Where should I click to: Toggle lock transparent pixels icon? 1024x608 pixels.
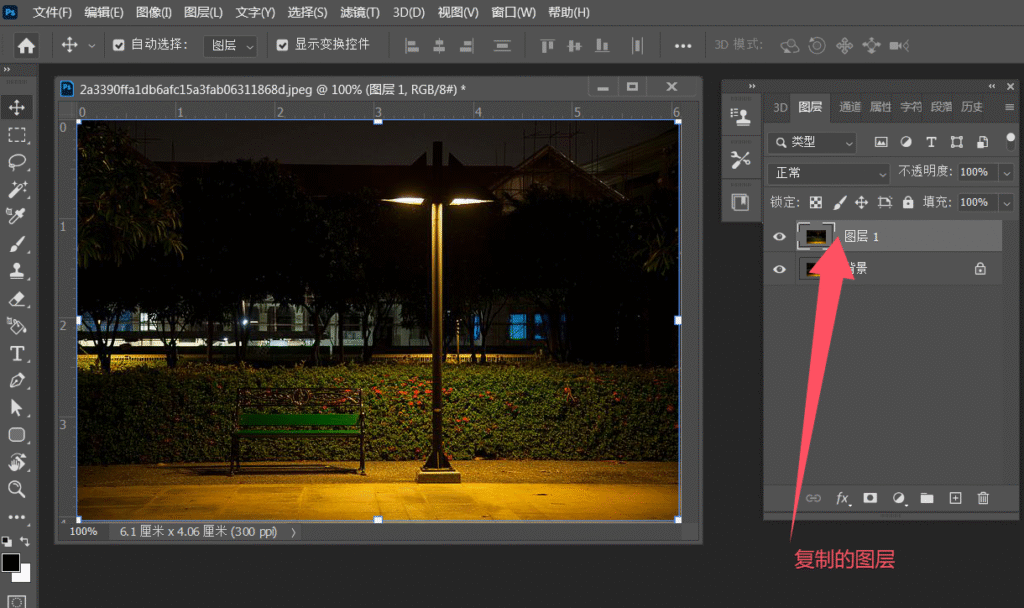pyautogui.click(x=816, y=202)
